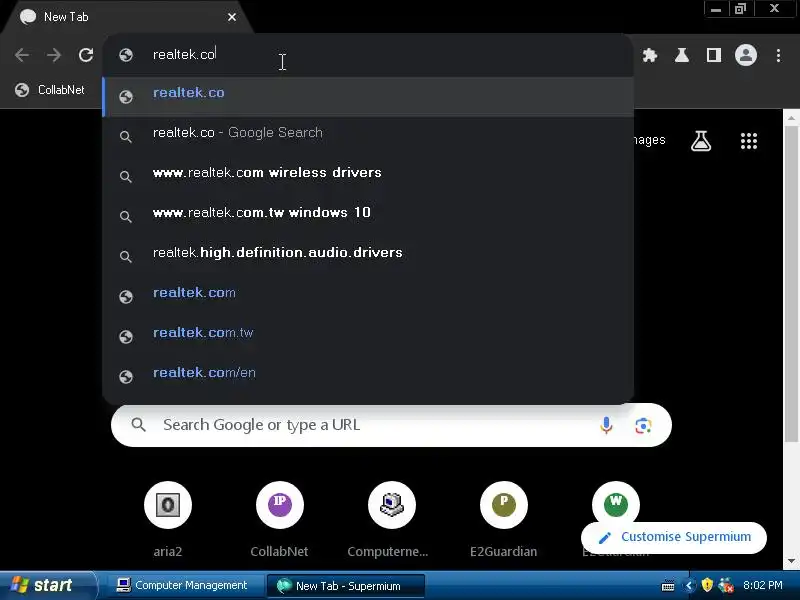800x600 pixels.
Task: Close the New Tab tab
Action: pos(232,17)
